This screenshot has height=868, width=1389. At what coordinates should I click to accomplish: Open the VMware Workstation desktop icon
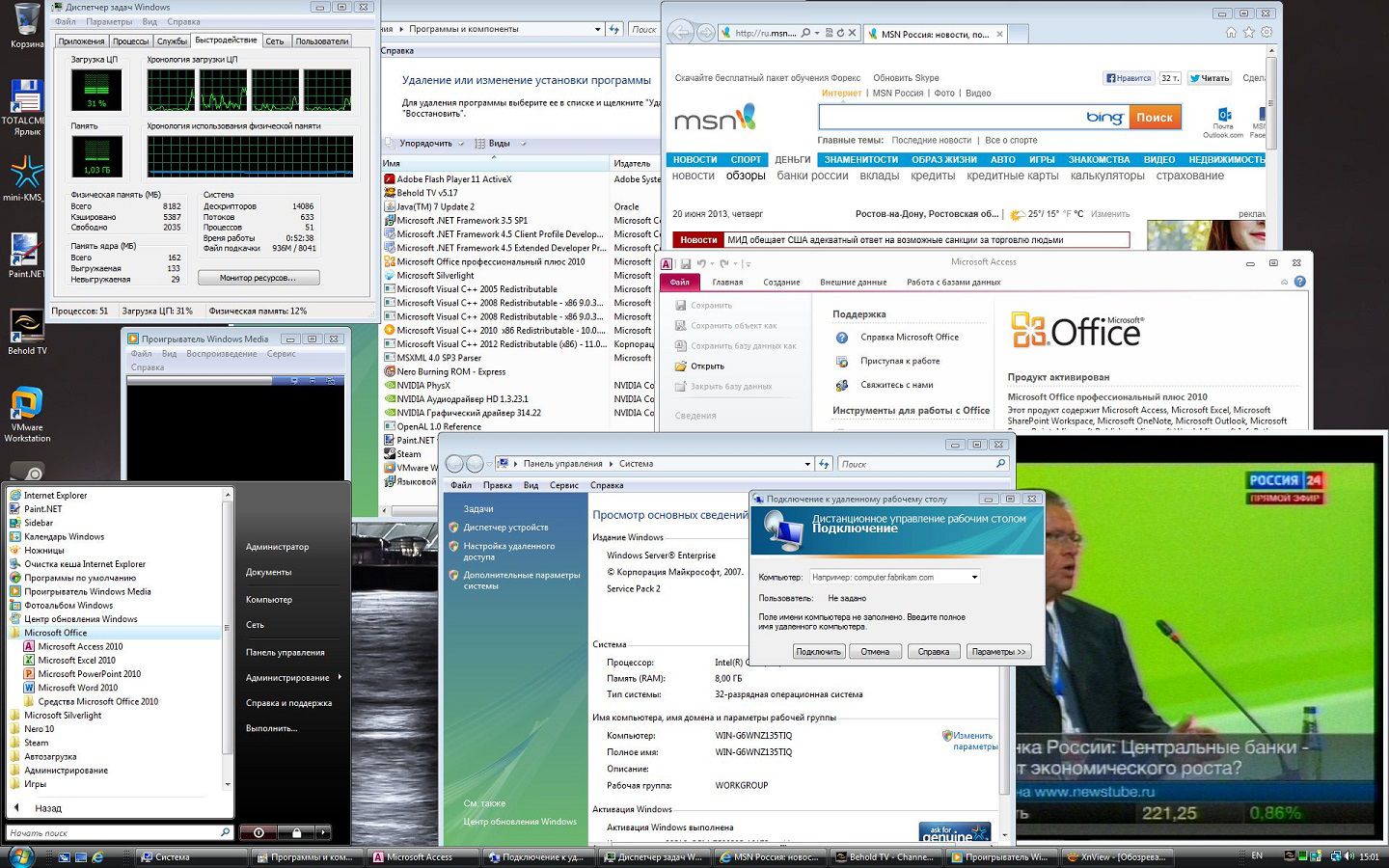click(26, 415)
